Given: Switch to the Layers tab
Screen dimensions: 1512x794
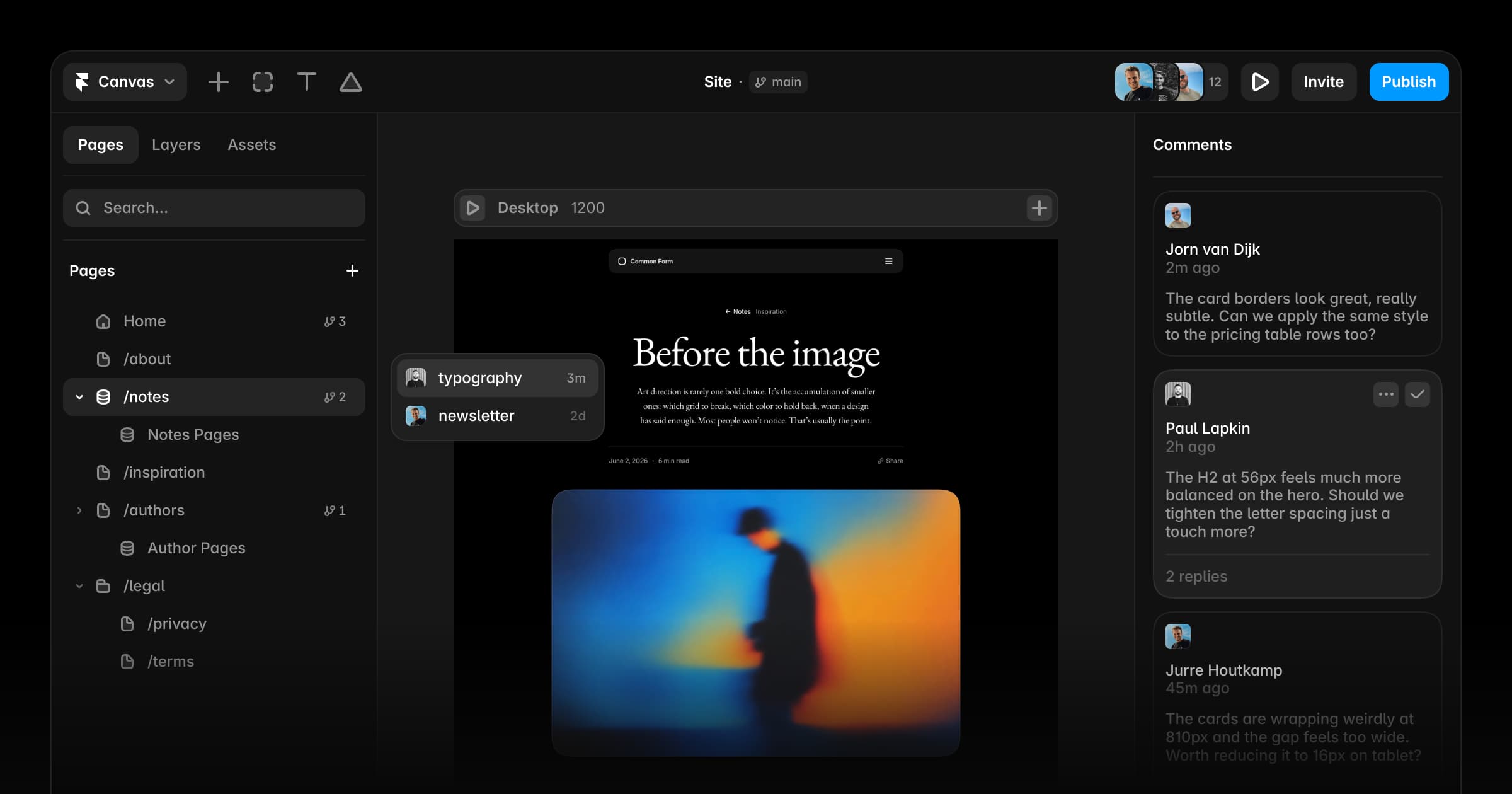Looking at the screenshot, I should point(176,145).
